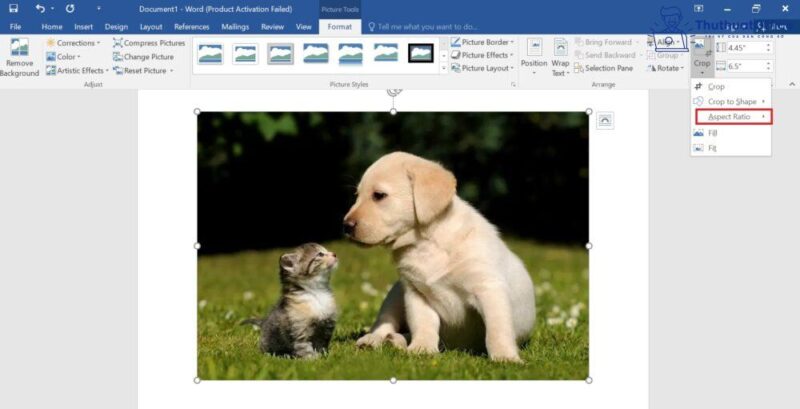Open the Color dropdown
This screenshot has height=409, width=800.
point(64,57)
